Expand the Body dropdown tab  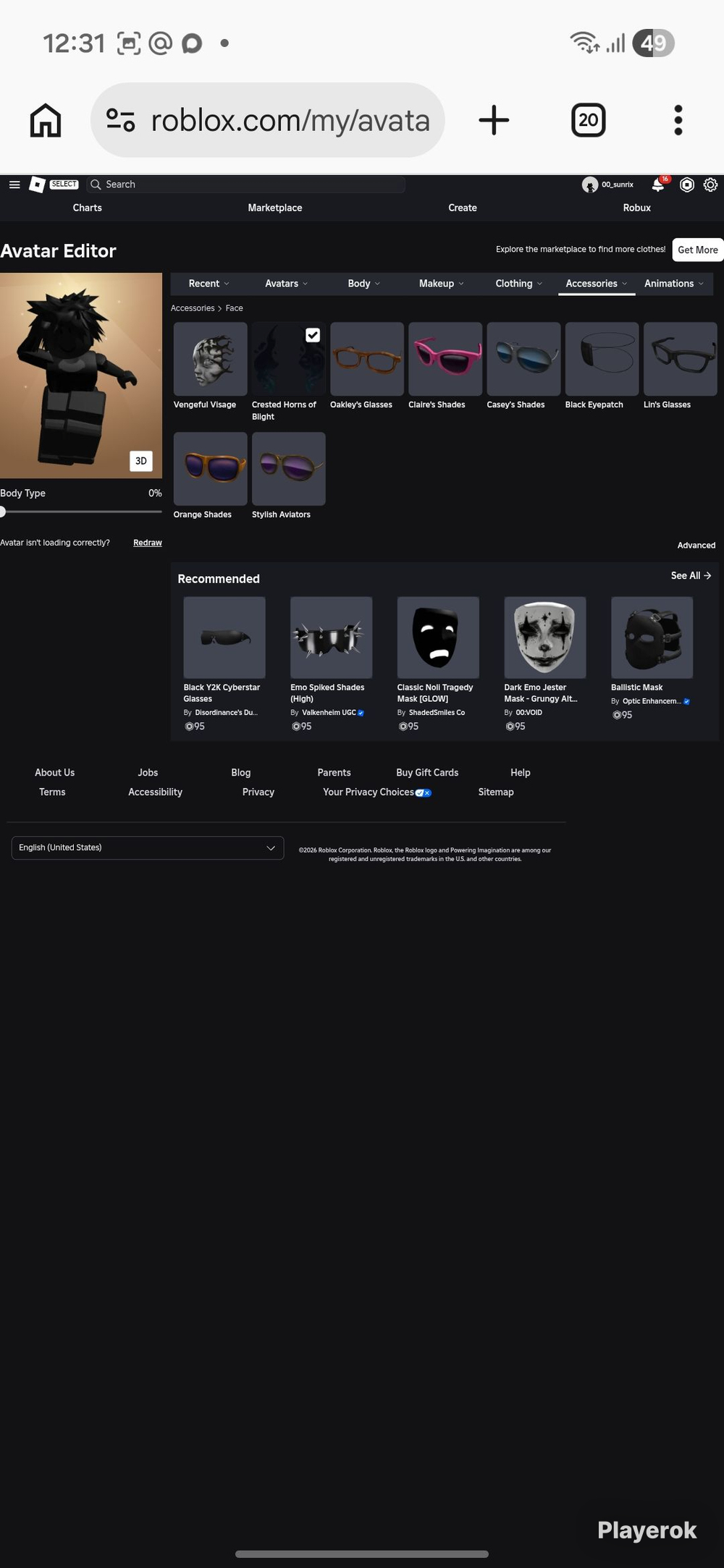(x=363, y=284)
